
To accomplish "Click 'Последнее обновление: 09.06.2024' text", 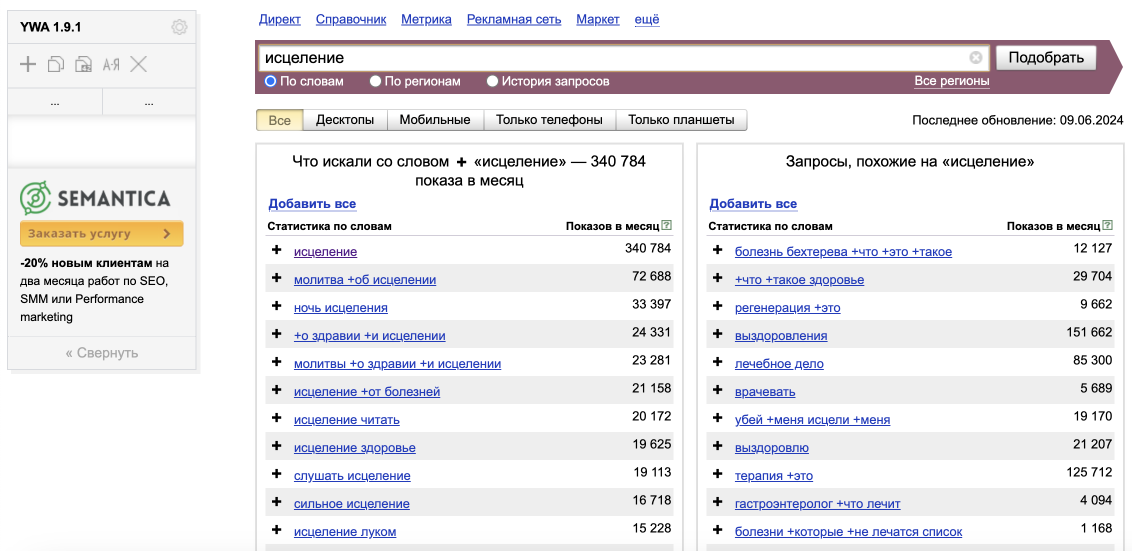I will (1018, 120).
